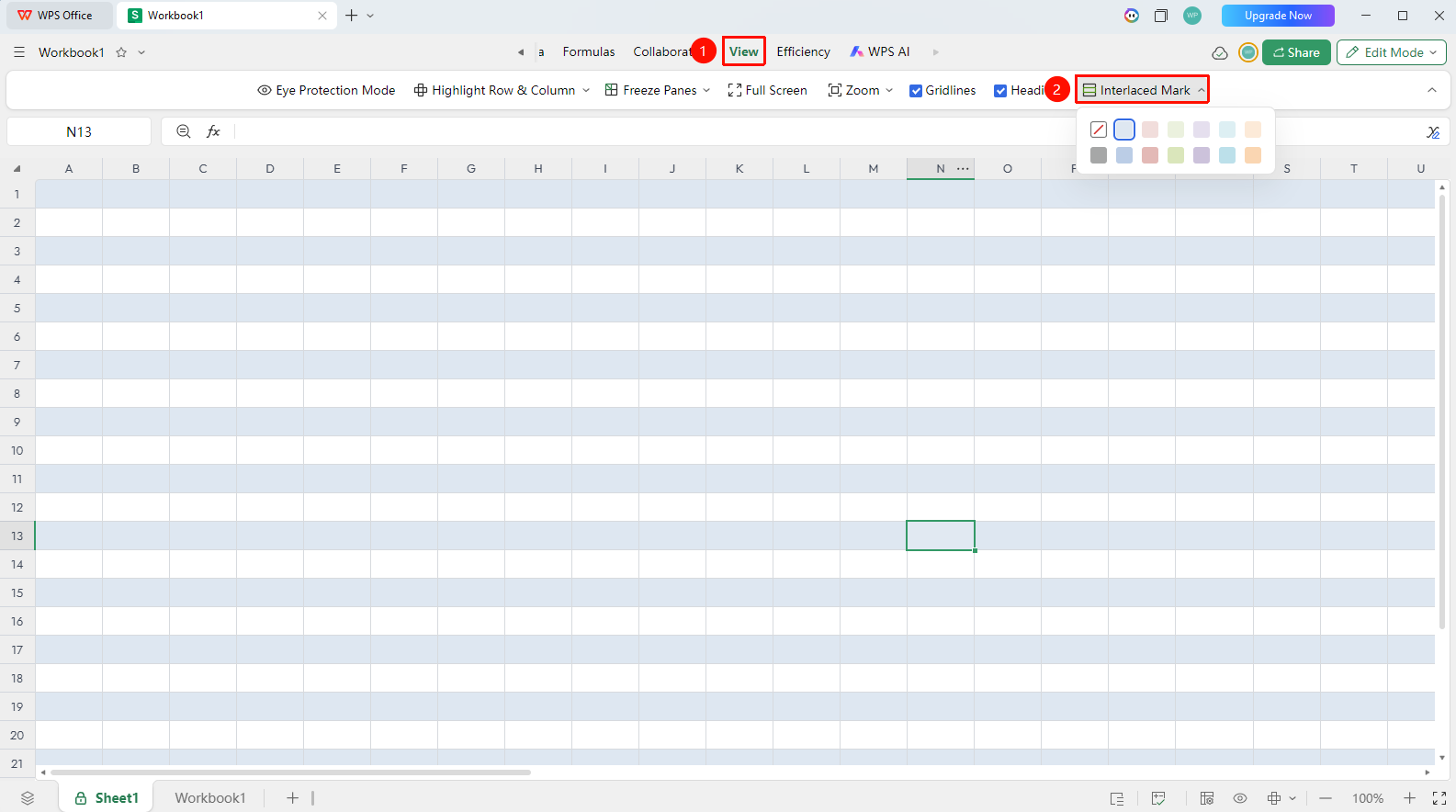
Task: Open the sheet layers icon at bottom left
Action: coord(28,798)
